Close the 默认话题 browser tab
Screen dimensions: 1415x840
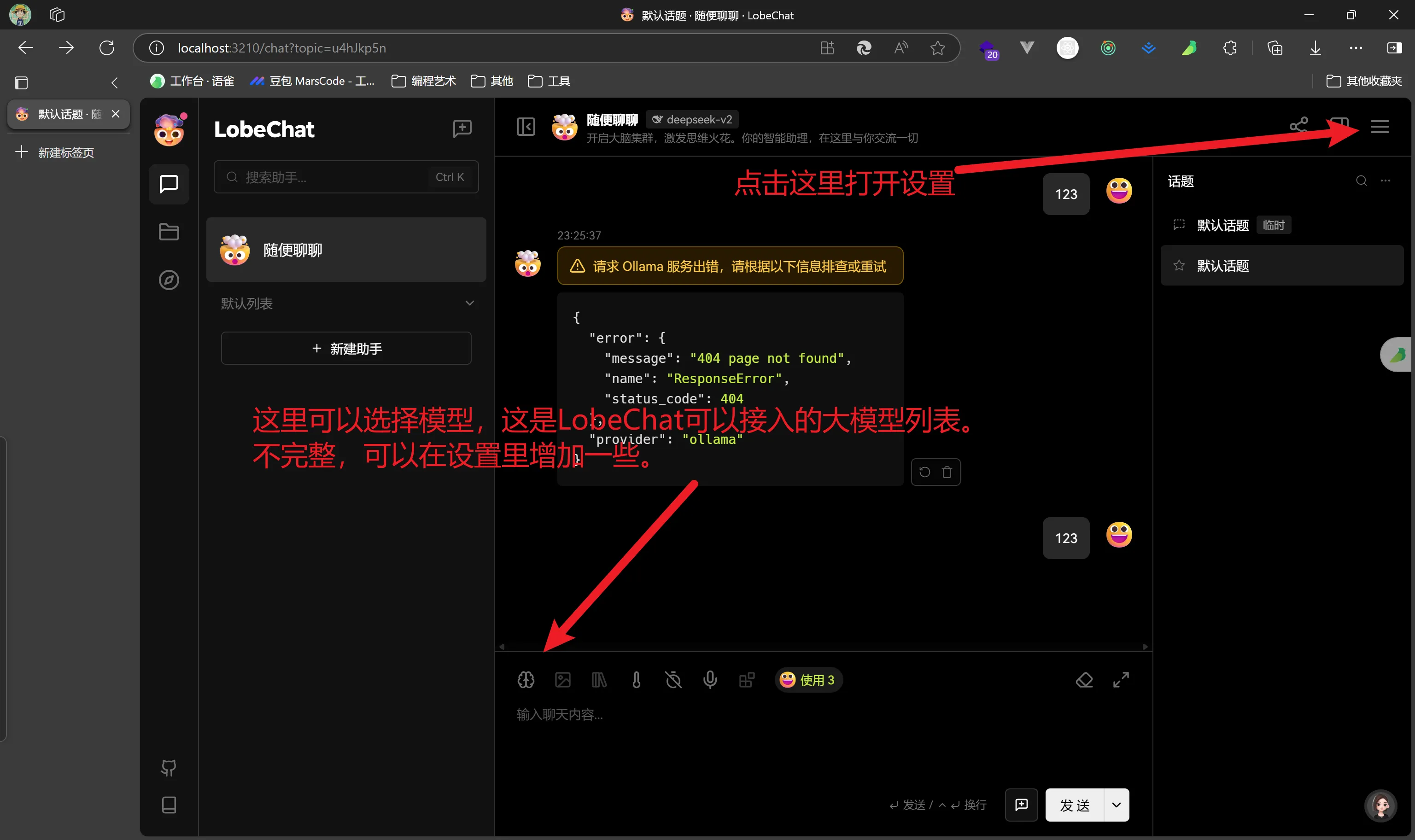116,114
